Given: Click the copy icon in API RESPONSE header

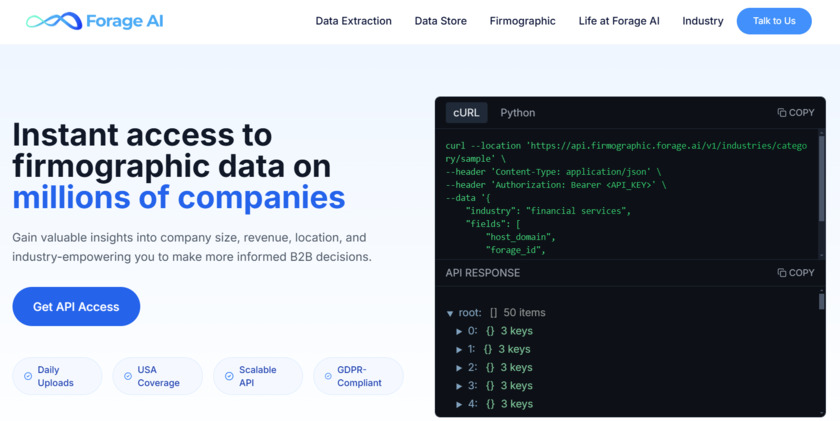Looking at the screenshot, I should 782,273.
